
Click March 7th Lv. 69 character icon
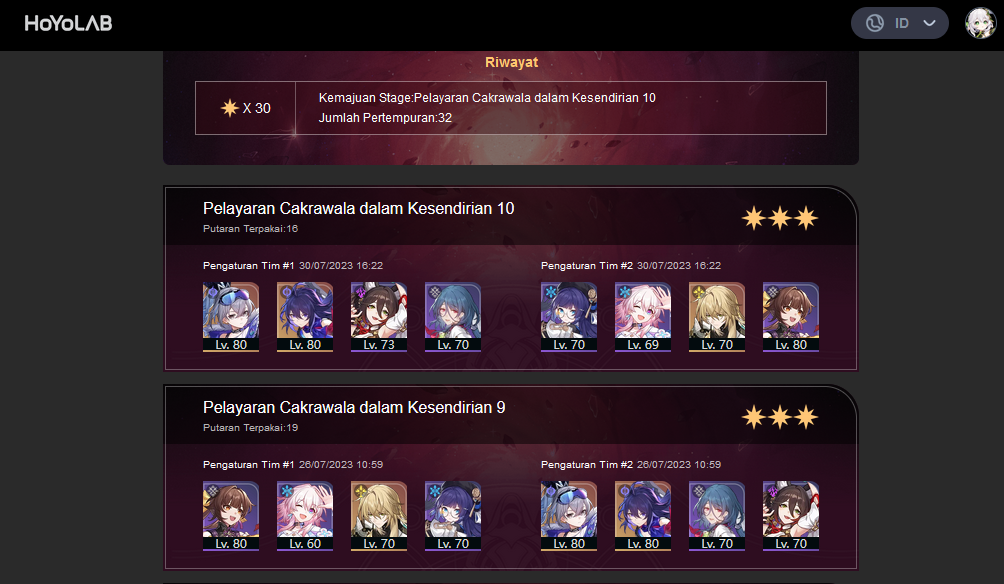[x=643, y=317]
